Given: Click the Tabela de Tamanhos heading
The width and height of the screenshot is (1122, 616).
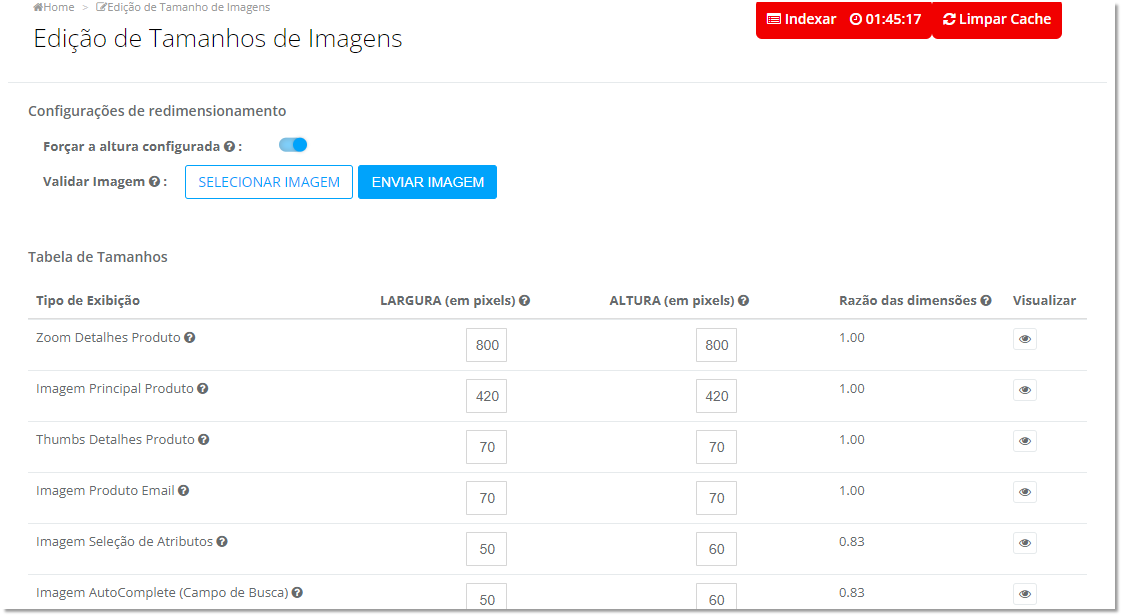Looking at the screenshot, I should click(98, 257).
